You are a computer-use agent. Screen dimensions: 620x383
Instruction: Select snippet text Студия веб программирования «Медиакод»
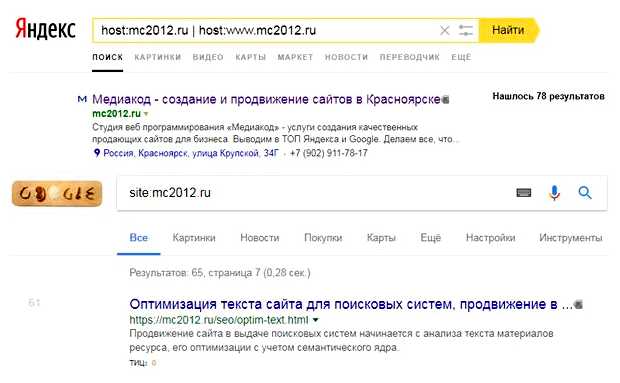[x=185, y=127]
